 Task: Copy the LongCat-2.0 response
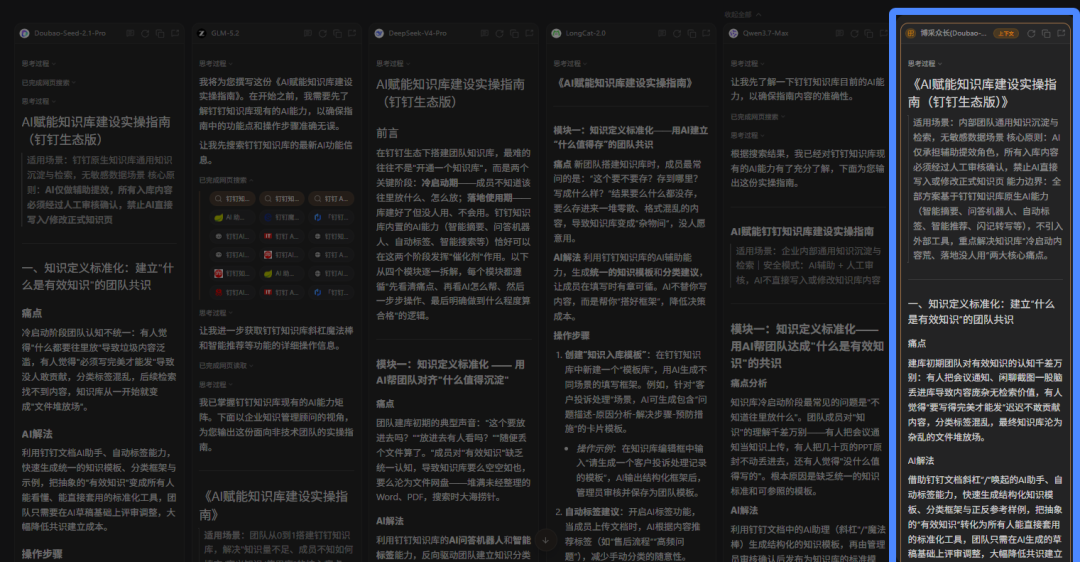692,33
